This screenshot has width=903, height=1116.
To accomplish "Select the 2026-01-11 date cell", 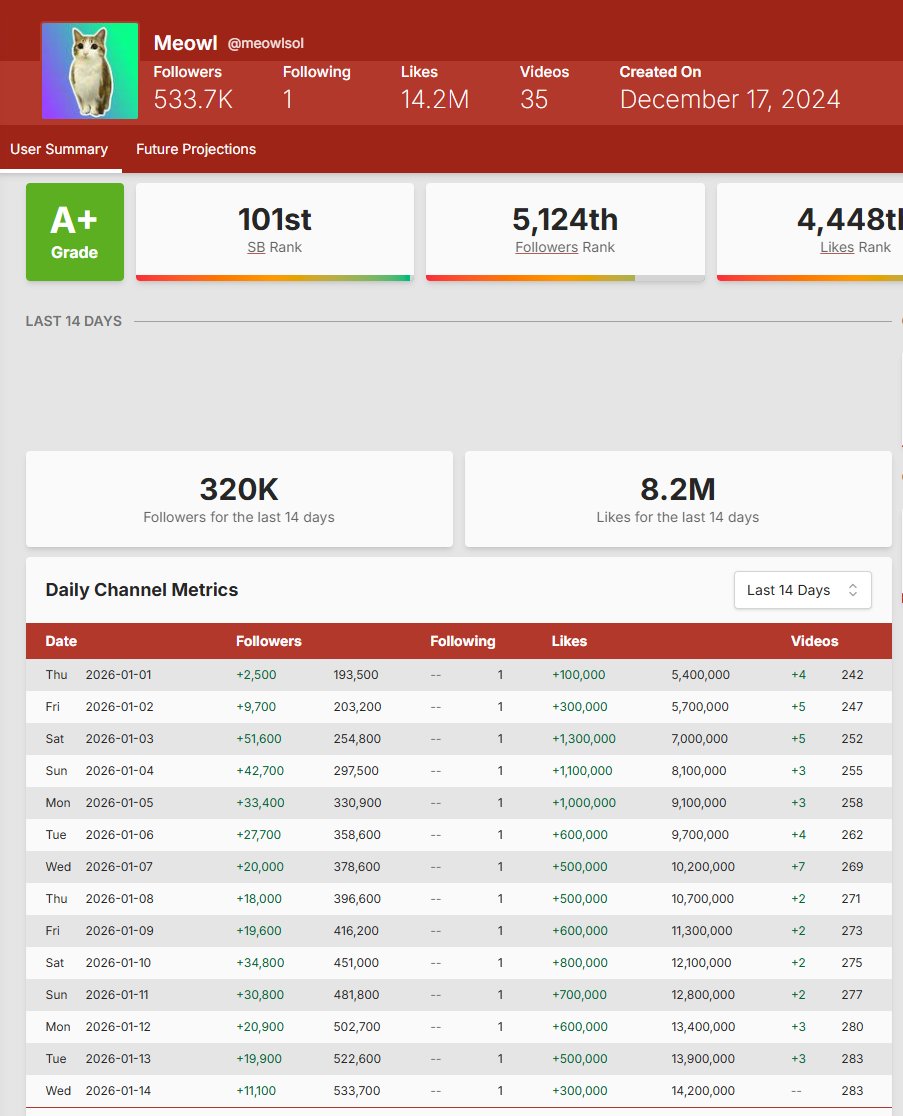I will click(x=117, y=995).
